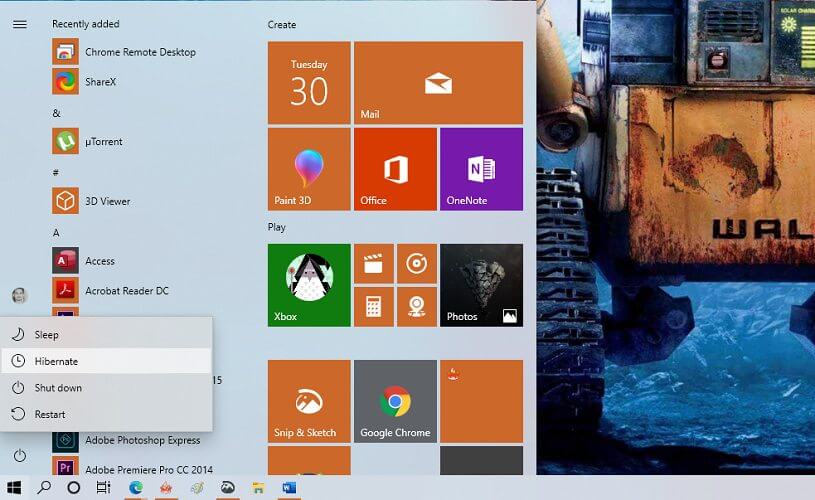The height and width of the screenshot is (500, 815).
Task: Click the Create group heading
Action: 282,24
